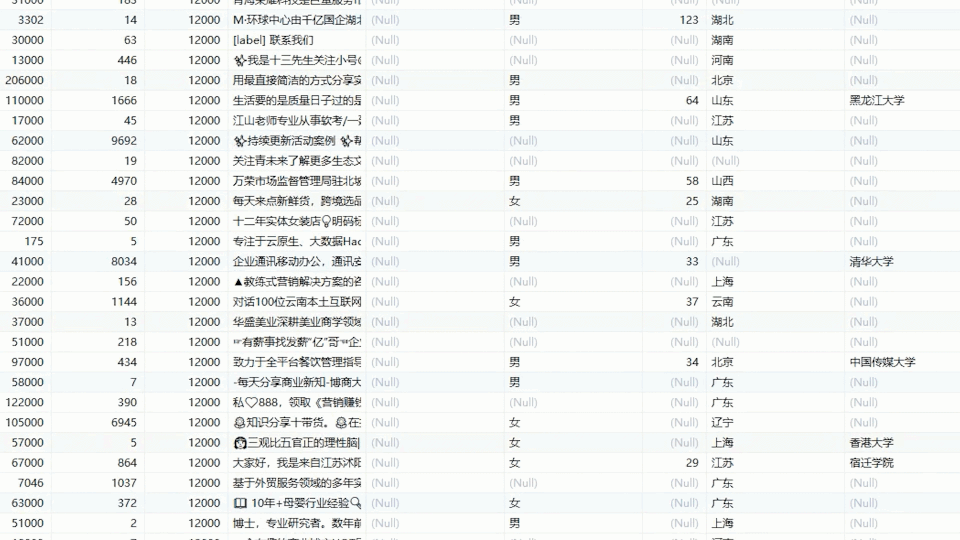The height and width of the screenshot is (540, 960).
Task: Click the description starting with 博士，专业研究者
Action: click(297, 523)
